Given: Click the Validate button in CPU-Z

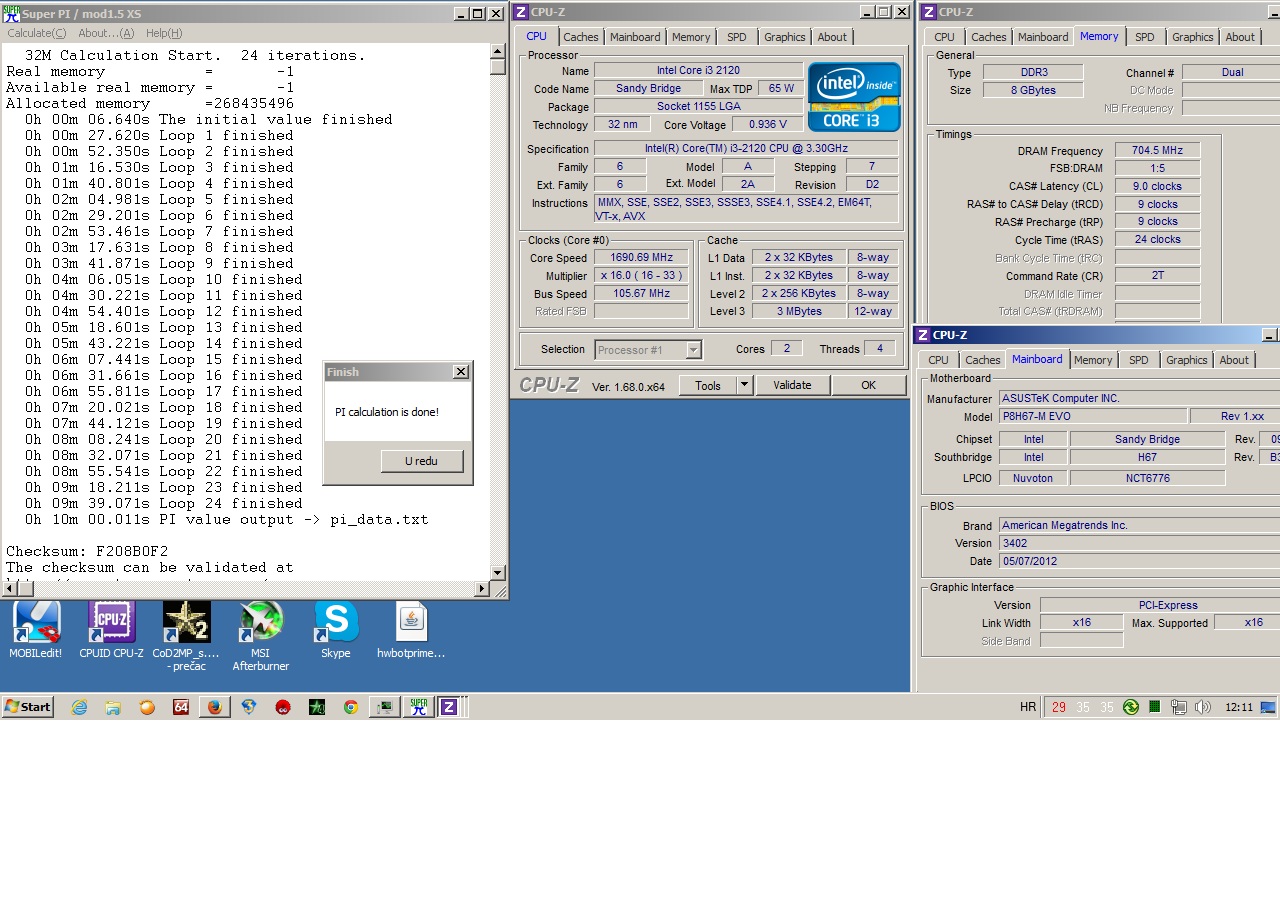Looking at the screenshot, I should click(792, 385).
